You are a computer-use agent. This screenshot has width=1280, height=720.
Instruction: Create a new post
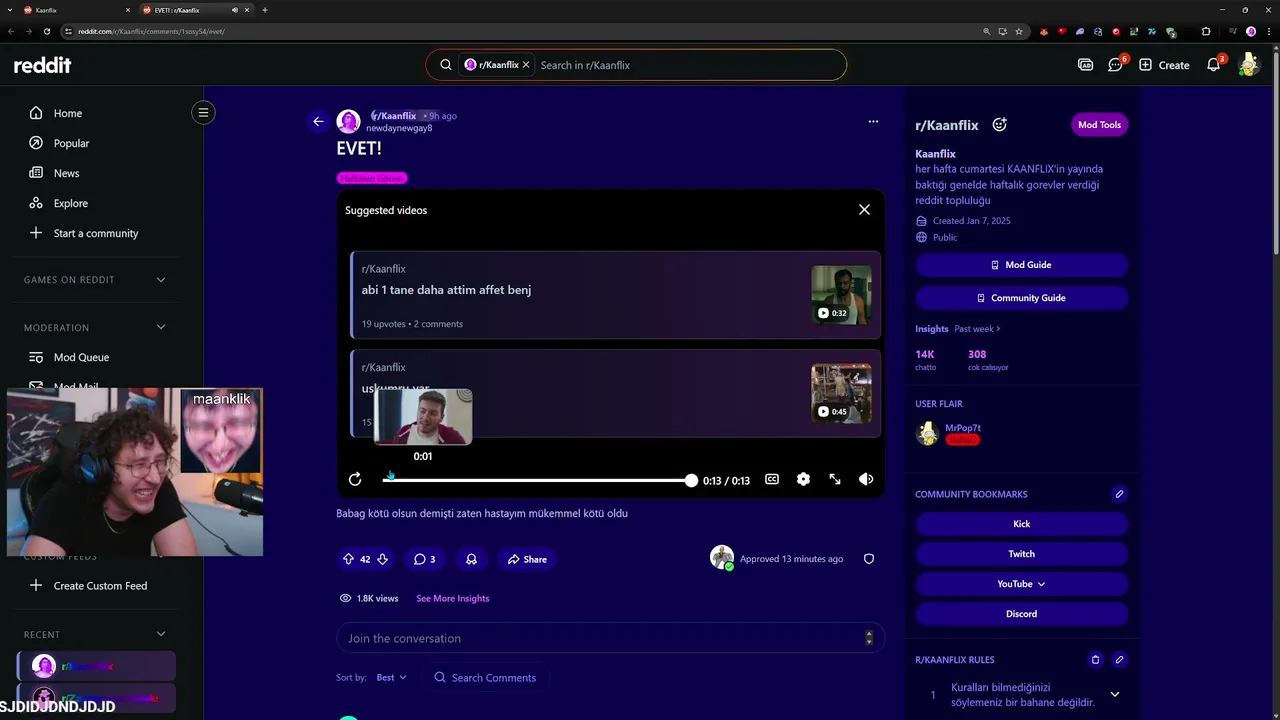[x=1164, y=65]
